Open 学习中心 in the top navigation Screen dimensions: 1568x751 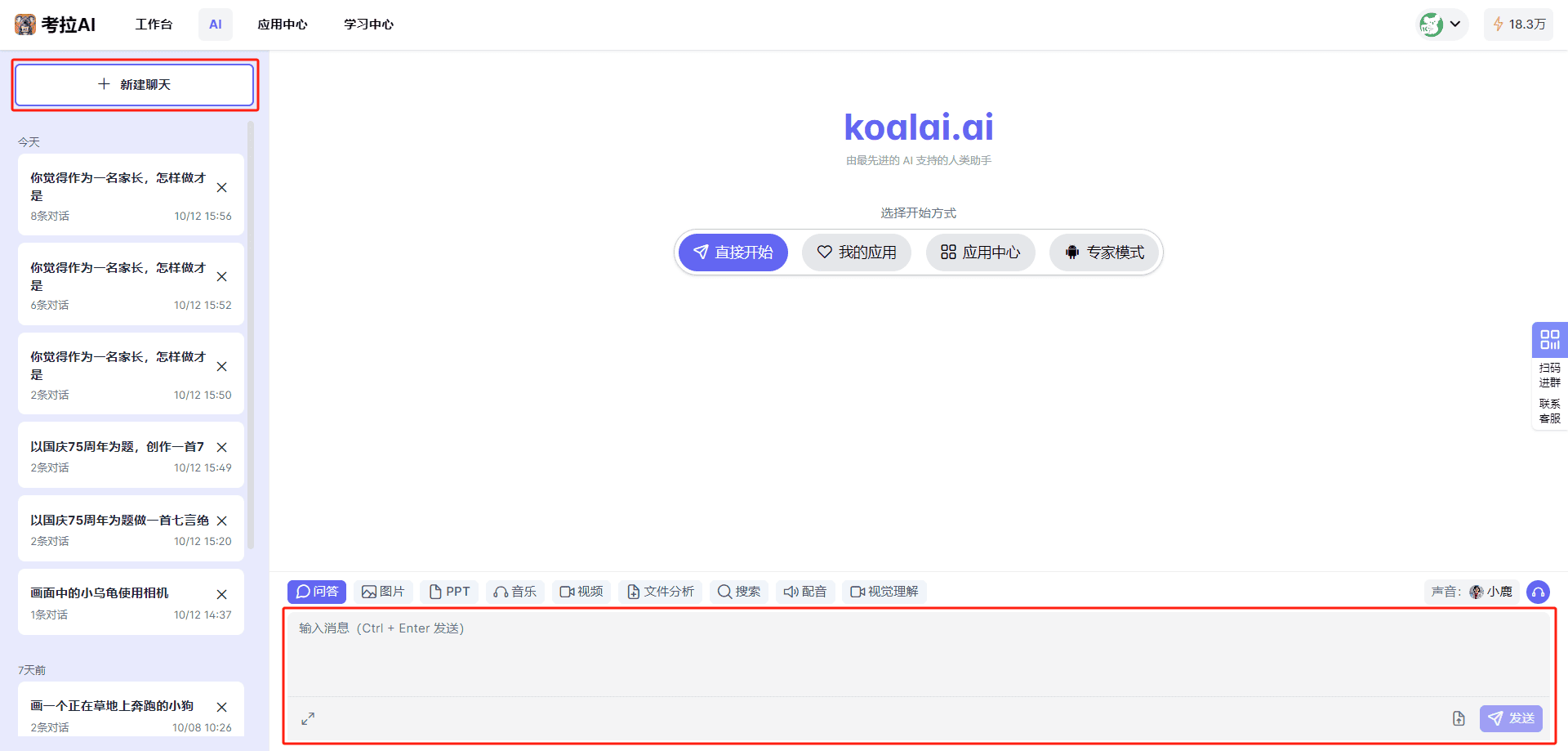pos(368,25)
